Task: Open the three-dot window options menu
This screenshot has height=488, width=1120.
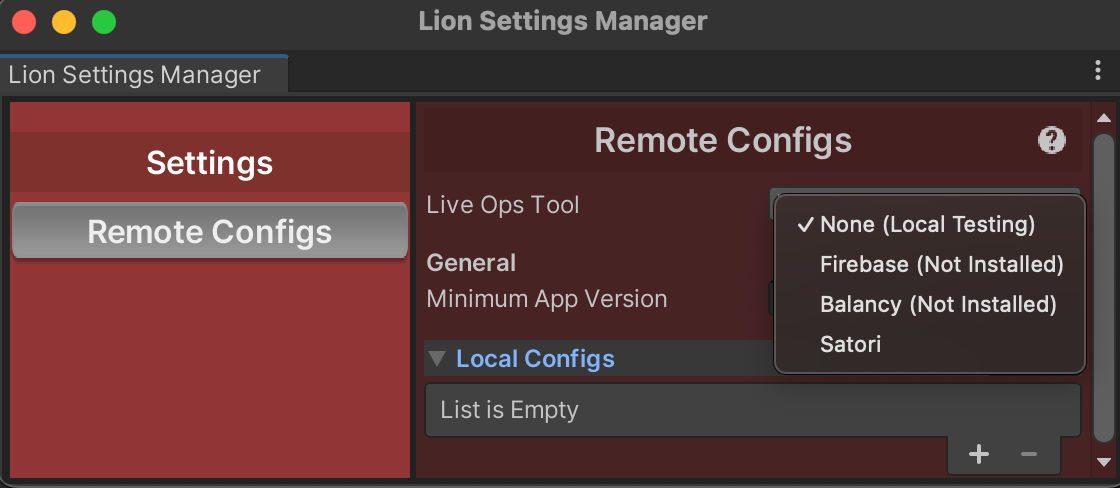Action: point(1098,71)
